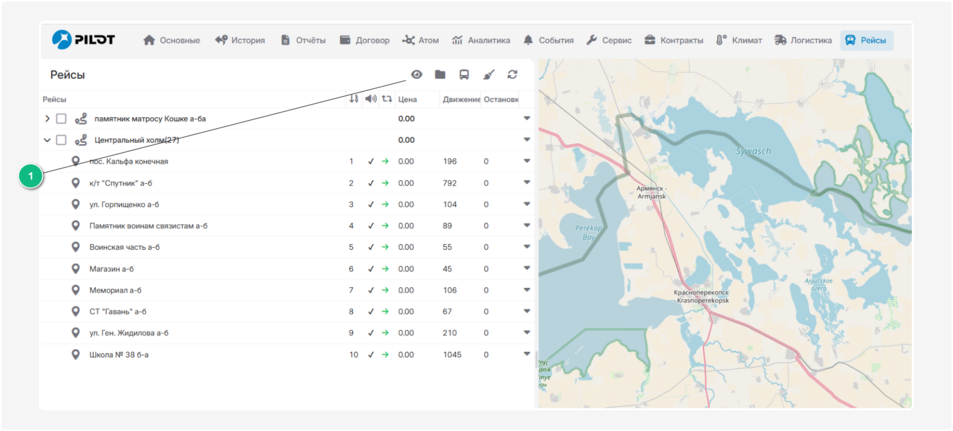
Task: Select the Памятник воинам связистам а-б stop
Action: click(x=148, y=226)
